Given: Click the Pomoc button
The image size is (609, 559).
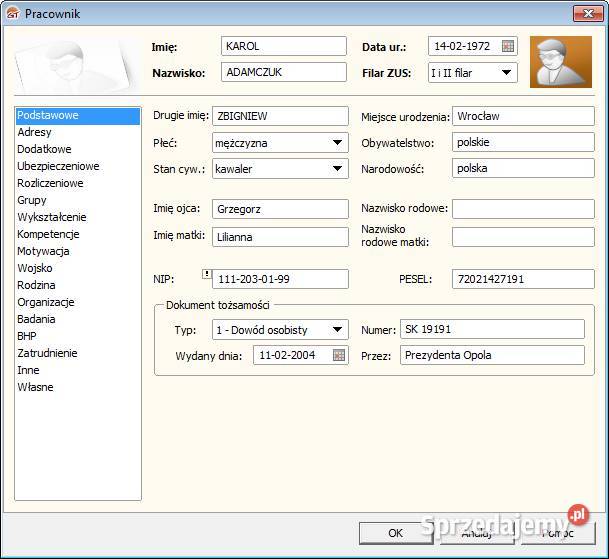Looking at the screenshot, I should tap(558, 533).
